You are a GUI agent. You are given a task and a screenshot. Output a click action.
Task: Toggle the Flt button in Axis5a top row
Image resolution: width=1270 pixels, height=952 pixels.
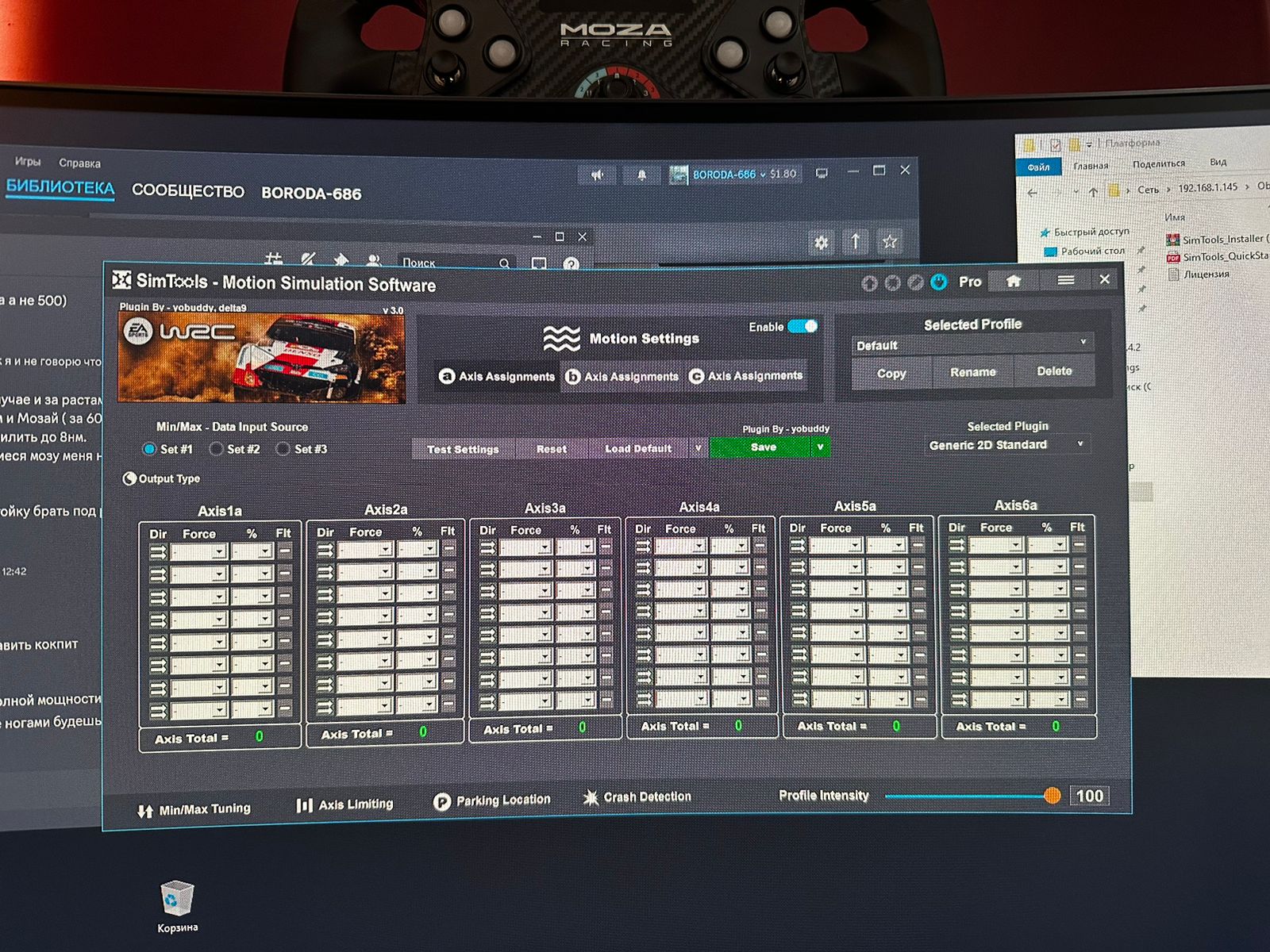coord(918,544)
